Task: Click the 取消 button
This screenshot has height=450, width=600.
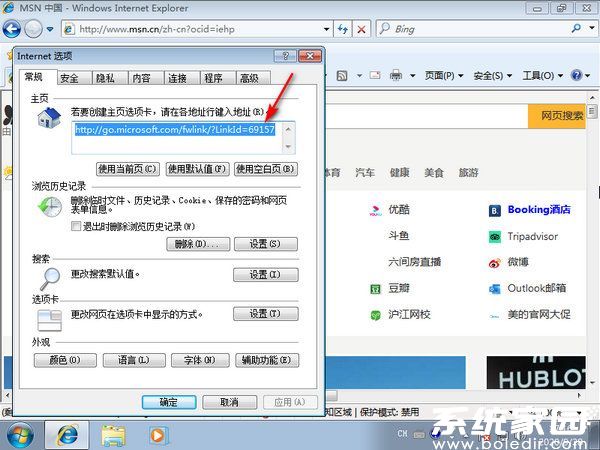Action: (229, 402)
